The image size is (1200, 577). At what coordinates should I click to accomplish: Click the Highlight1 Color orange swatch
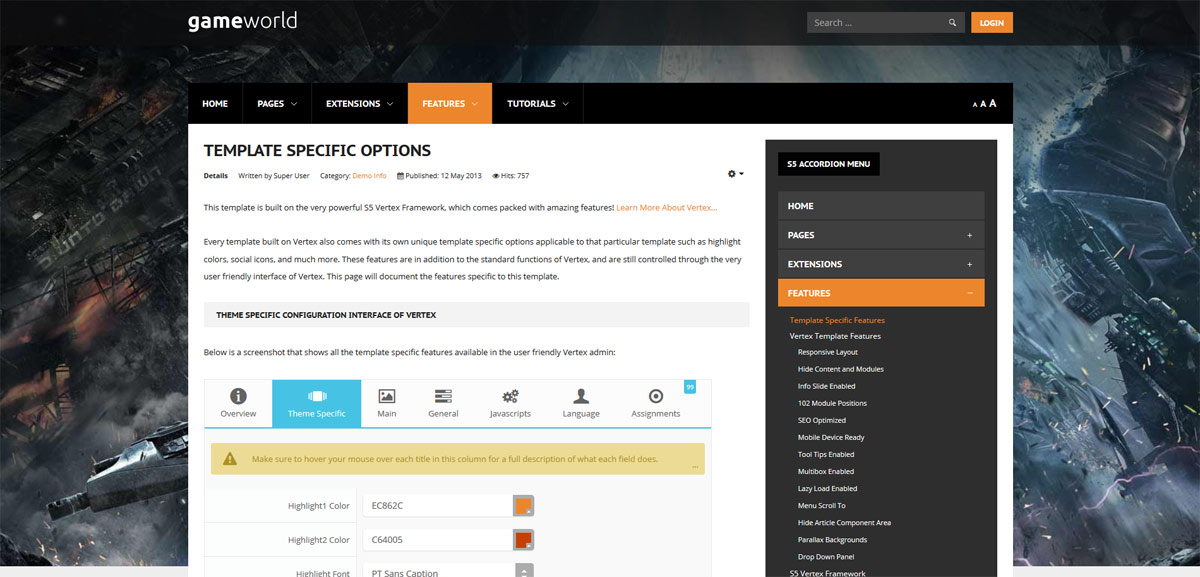coord(522,506)
